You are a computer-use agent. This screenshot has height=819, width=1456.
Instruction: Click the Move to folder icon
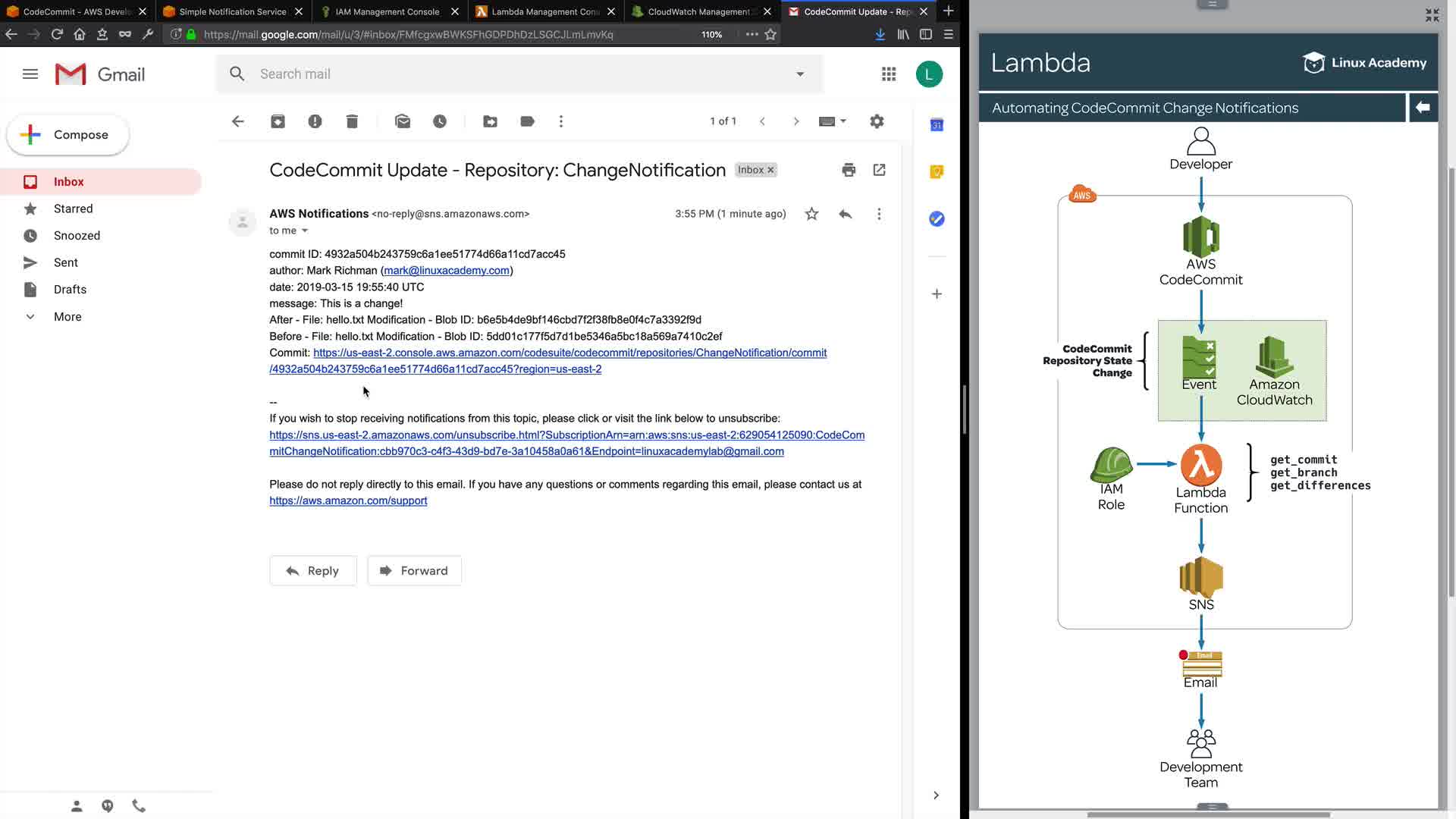(x=490, y=121)
